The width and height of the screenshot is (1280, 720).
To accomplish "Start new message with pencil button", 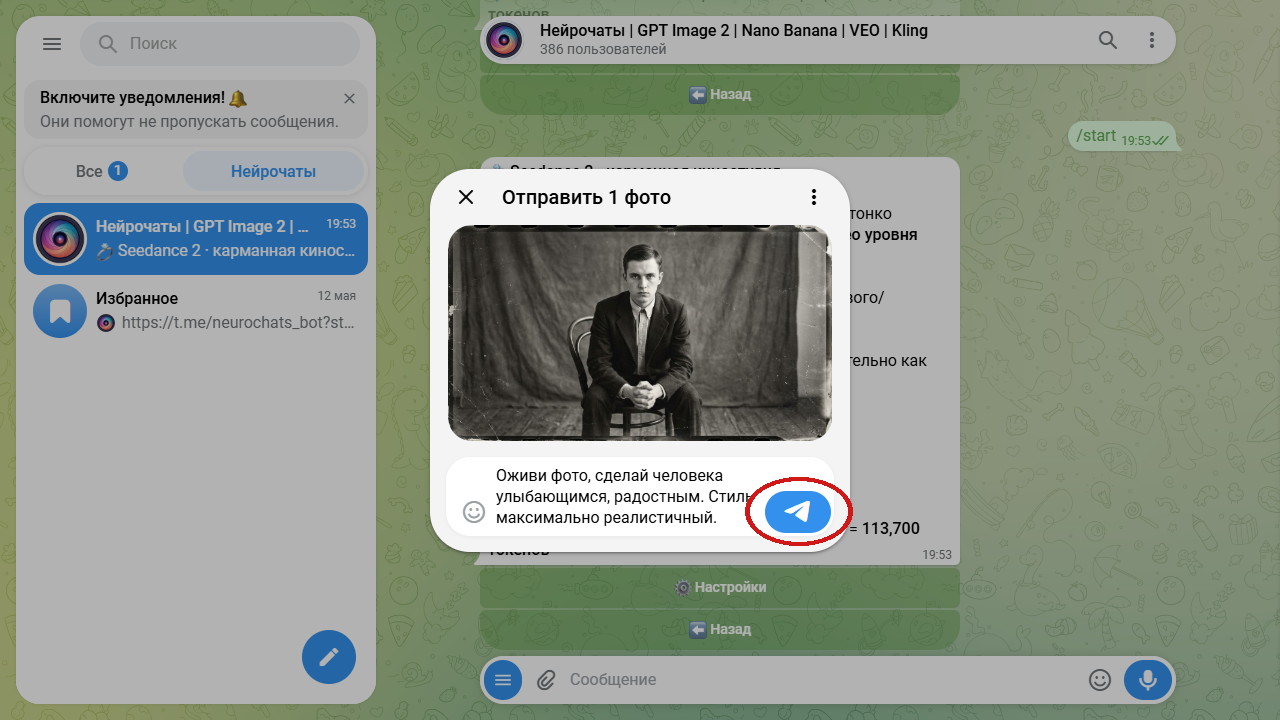I will coord(329,657).
